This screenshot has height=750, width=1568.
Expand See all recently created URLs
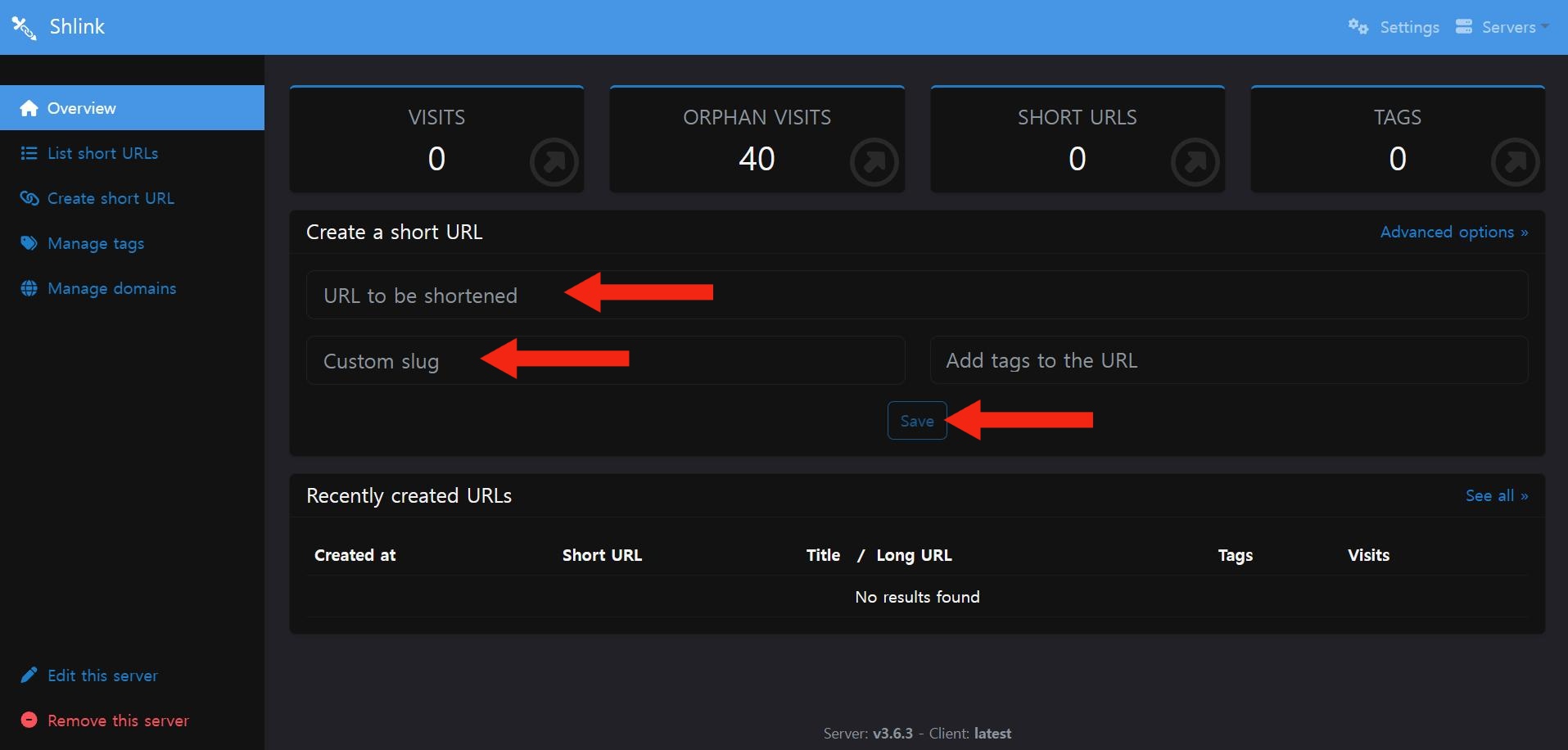point(1496,496)
